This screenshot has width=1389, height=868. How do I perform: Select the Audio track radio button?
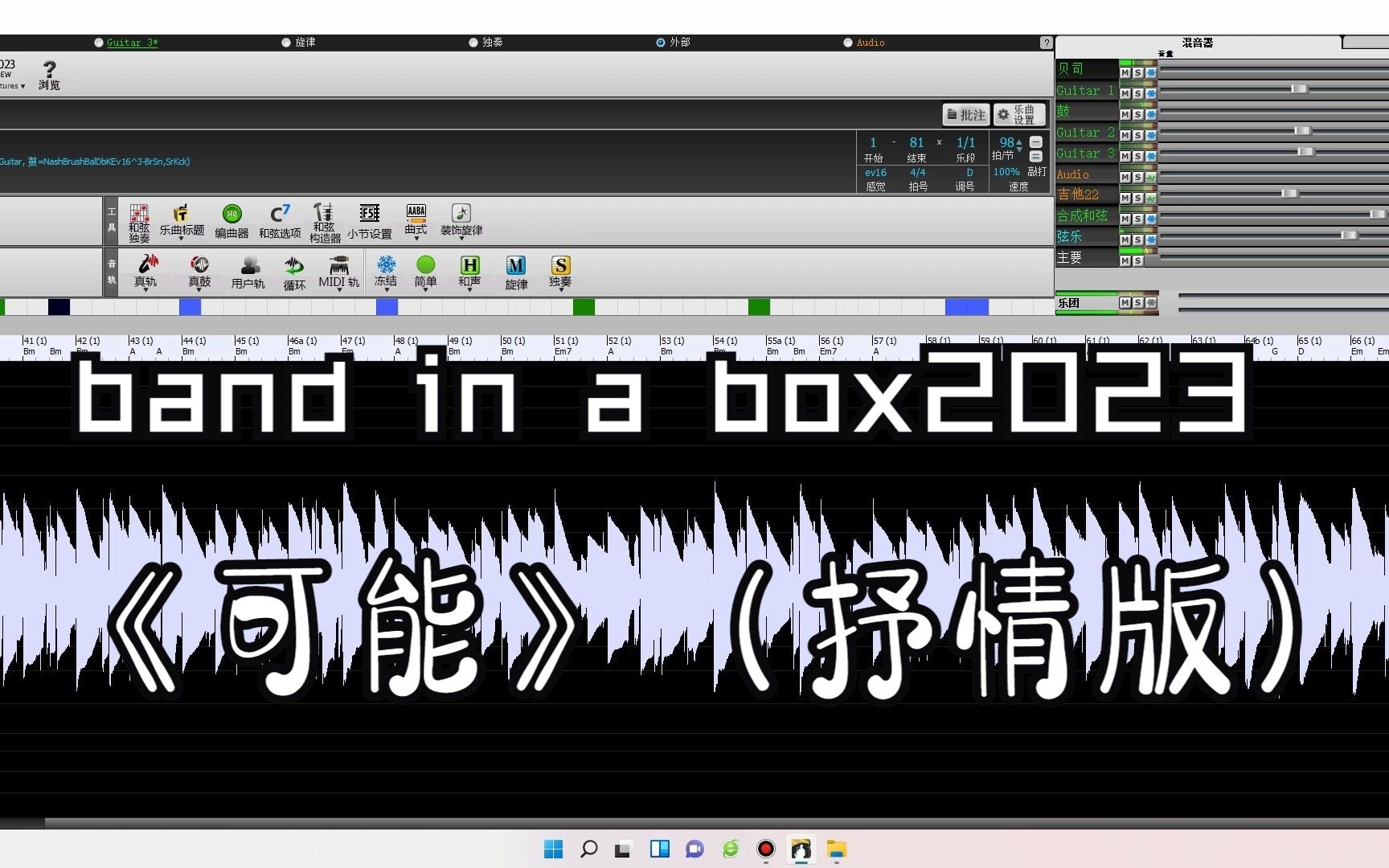pos(848,43)
